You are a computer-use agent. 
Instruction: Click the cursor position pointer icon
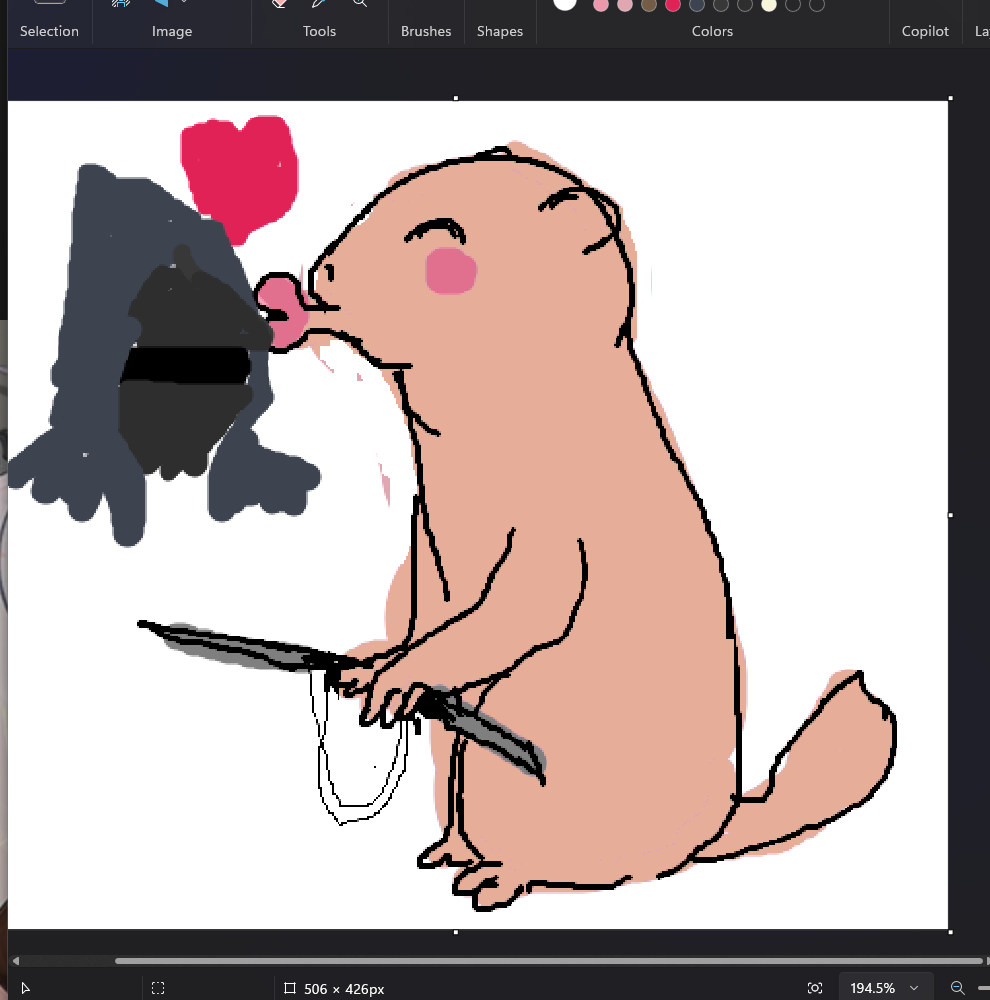click(x=26, y=988)
